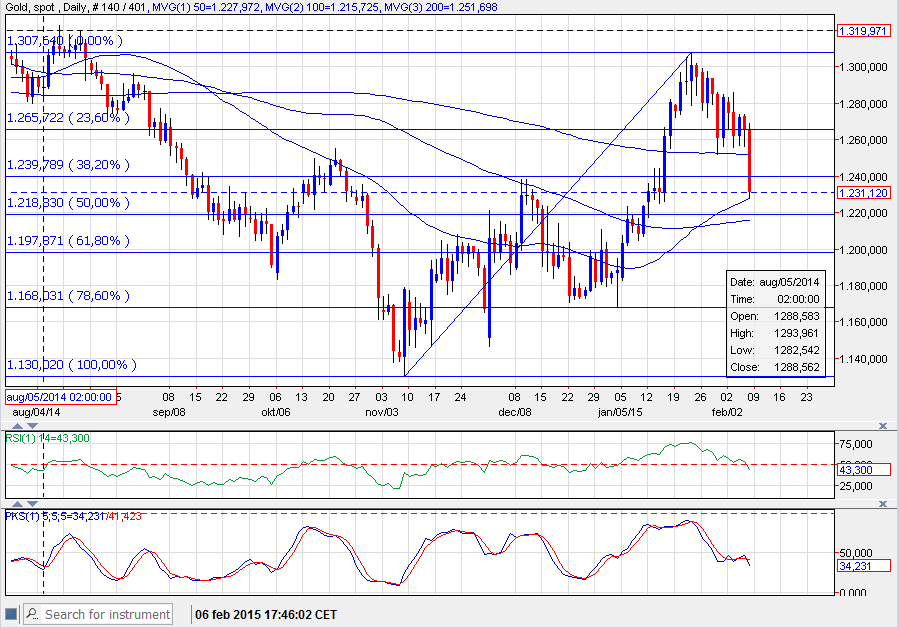Select the 1.231,120 current price marker
899x628 pixels.
863,193
